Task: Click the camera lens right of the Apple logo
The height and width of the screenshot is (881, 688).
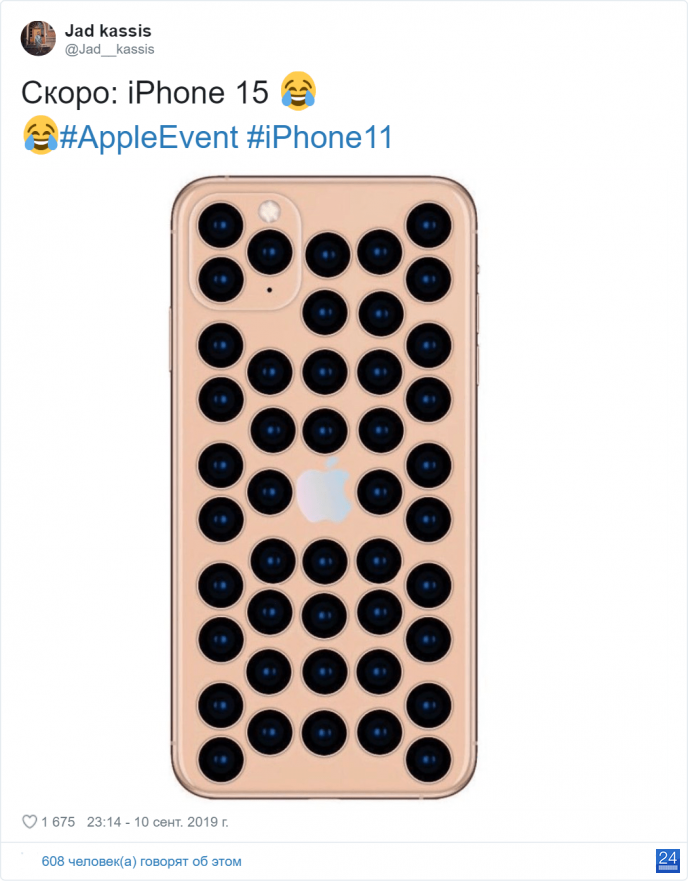Action: pyautogui.click(x=380, y=493)
